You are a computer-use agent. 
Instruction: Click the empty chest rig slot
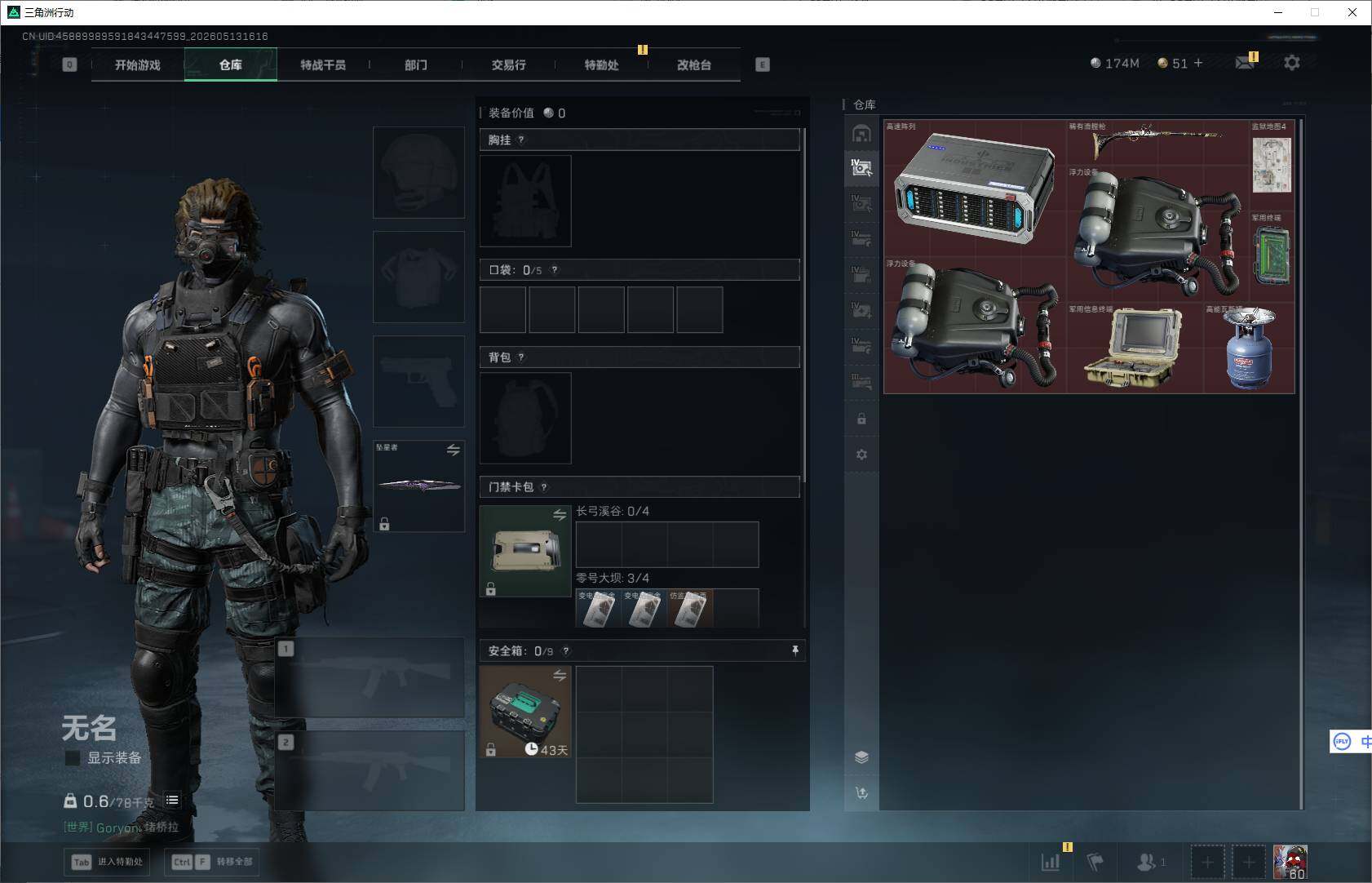pos(525,201)
